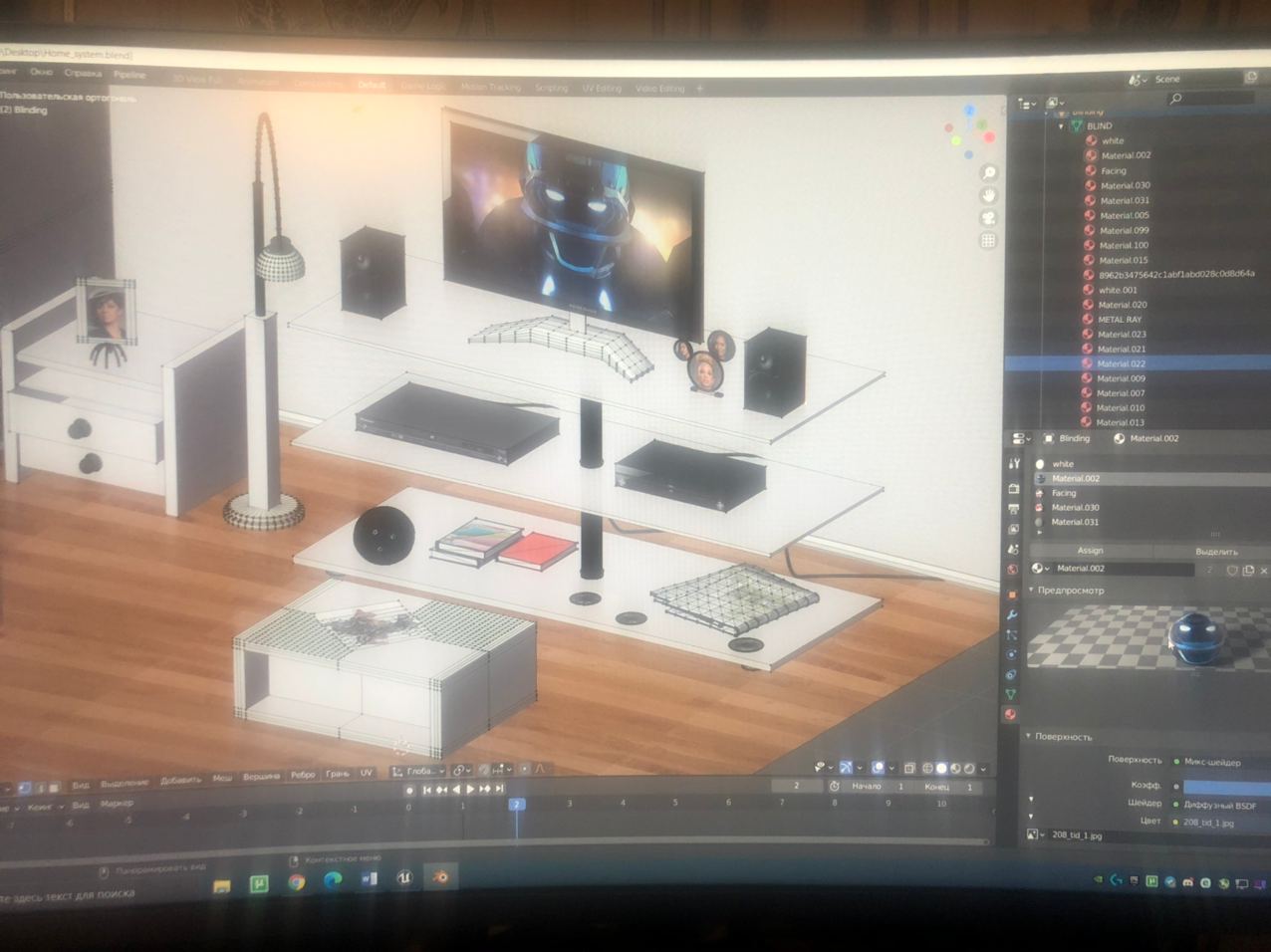Viewport: 1271px width, 952px height.
Task: Toggle snapping magnet in viewport header
Action: [484, 770]
